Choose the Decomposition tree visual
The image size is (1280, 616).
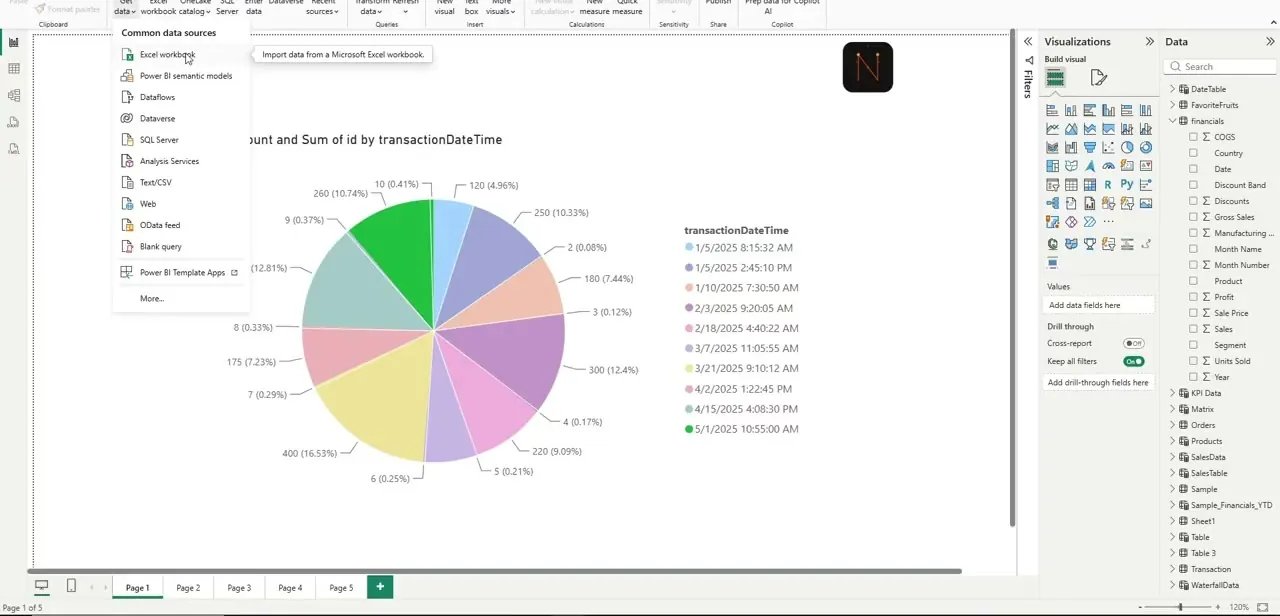[1052, 203]
